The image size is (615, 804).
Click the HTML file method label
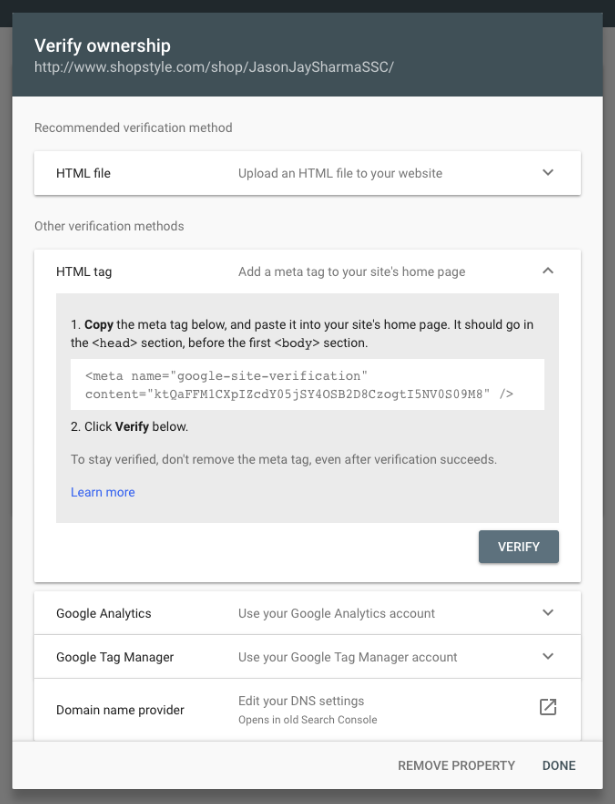(x=84, y=173)
